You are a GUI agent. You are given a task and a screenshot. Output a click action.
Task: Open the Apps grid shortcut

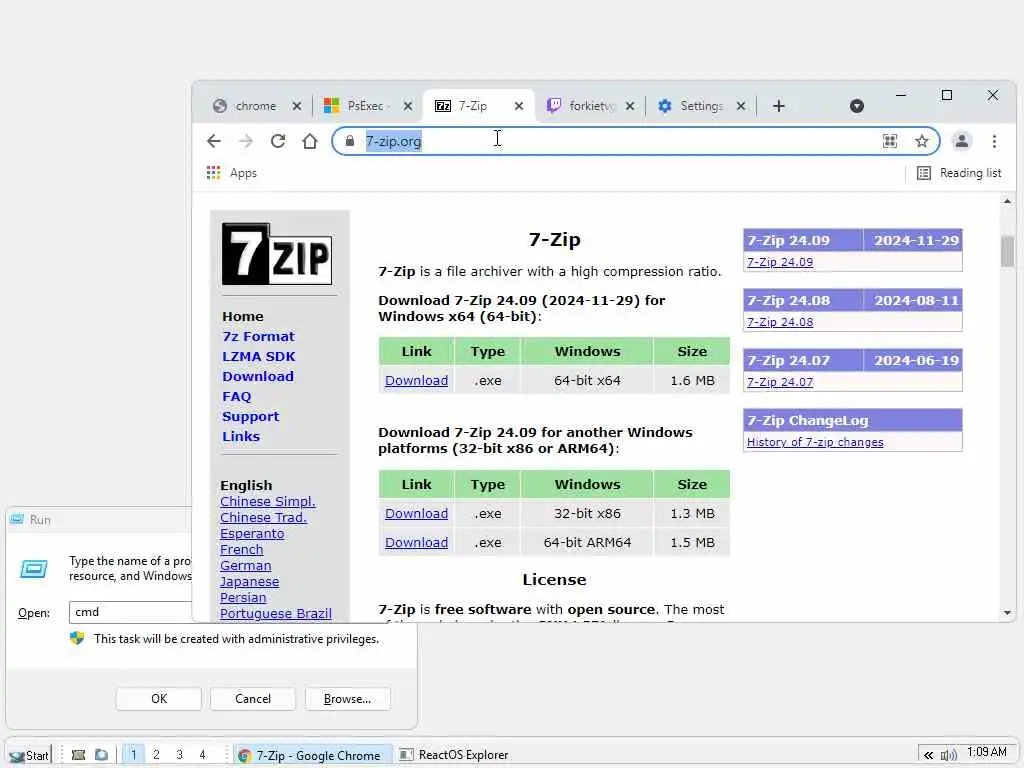point(232,173)
